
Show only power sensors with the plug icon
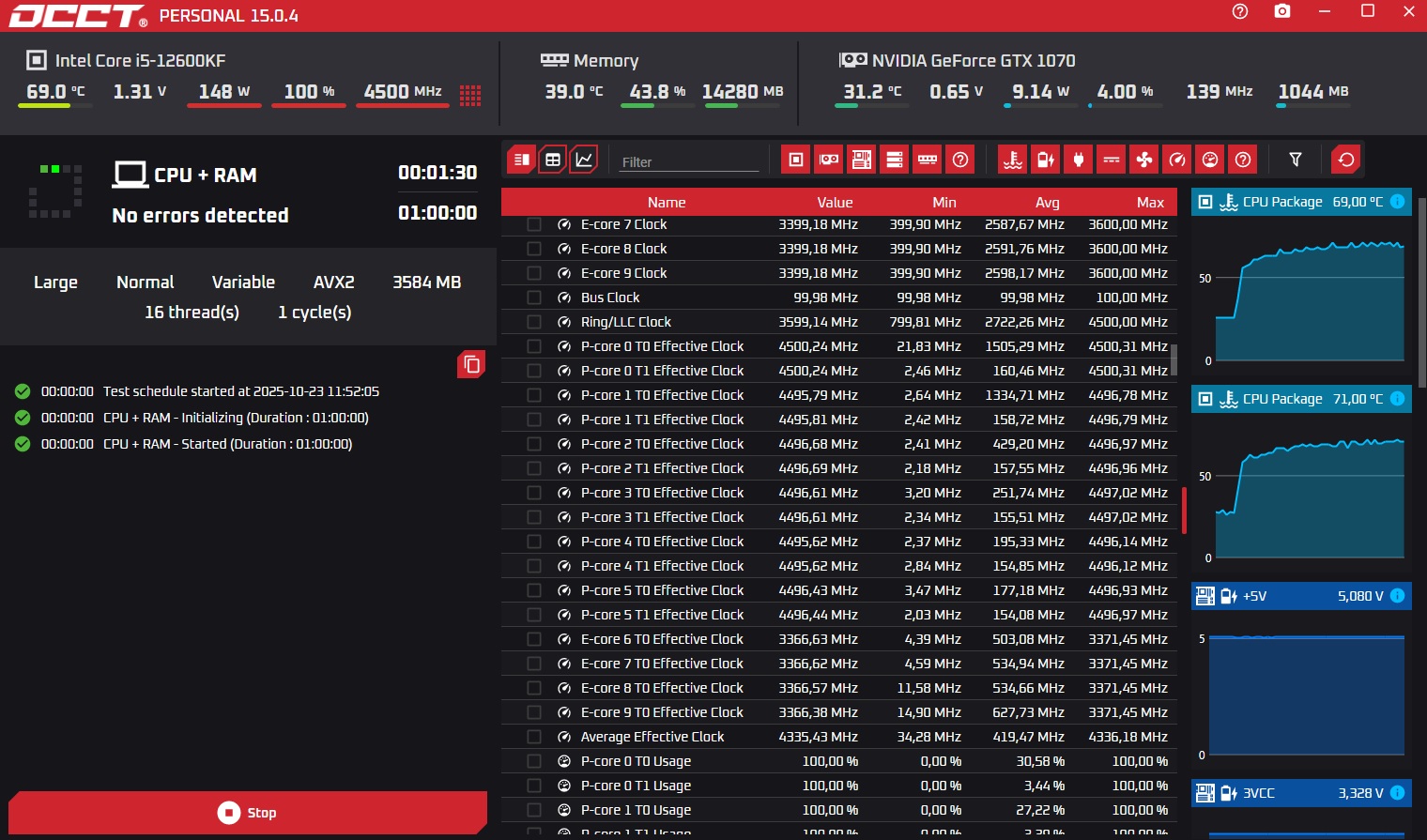pyautogui.click(x=1079, y=160)
